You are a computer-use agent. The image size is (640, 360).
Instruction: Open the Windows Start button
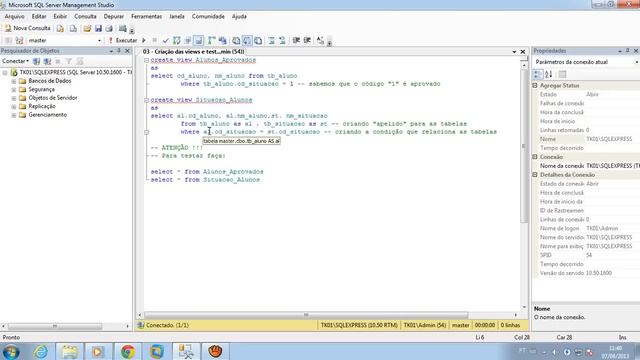coord(11,351)
